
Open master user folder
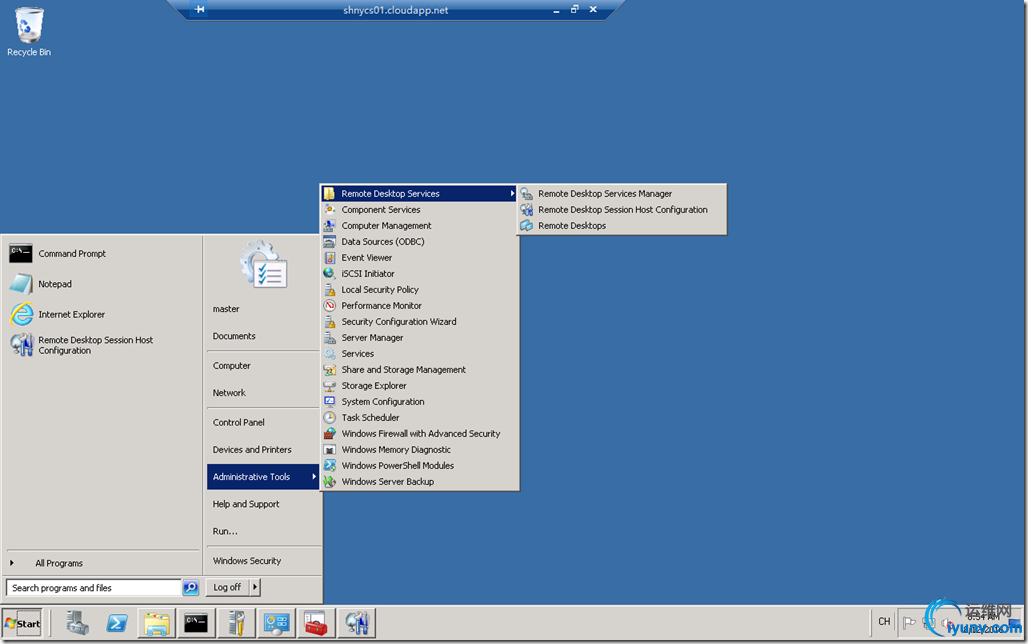(x=264, y=309)
